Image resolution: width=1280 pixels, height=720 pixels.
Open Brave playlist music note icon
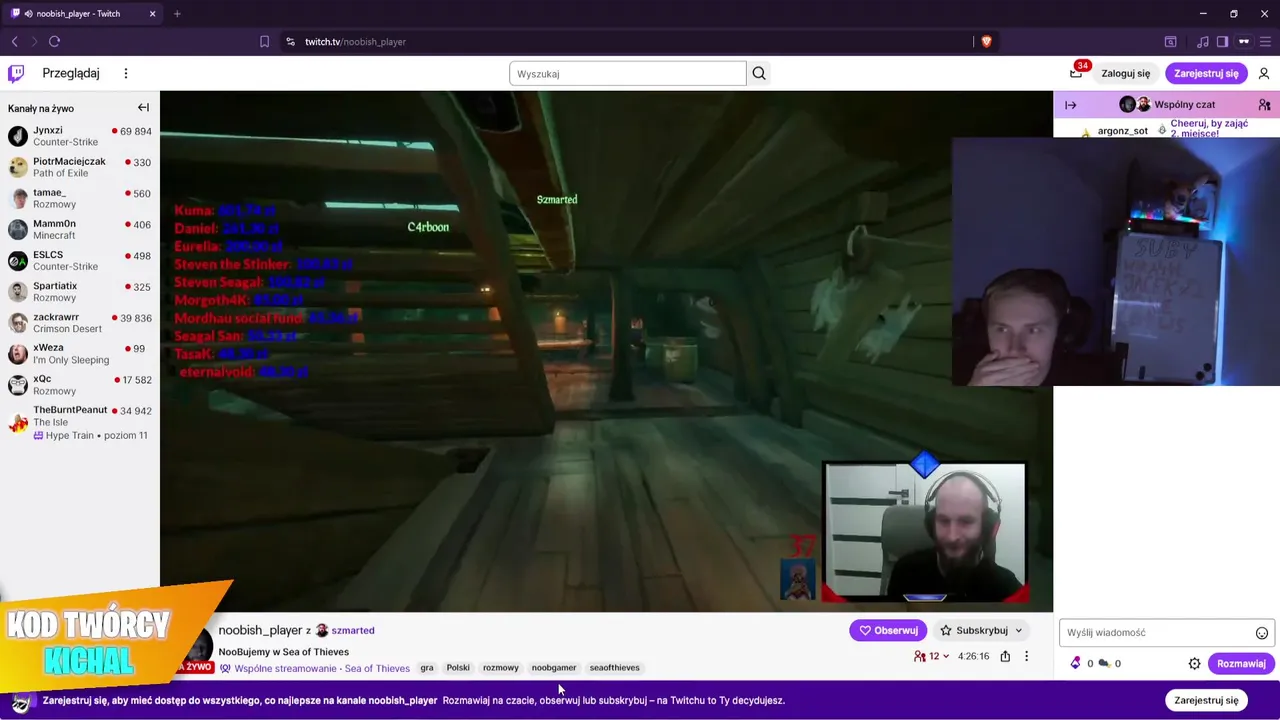(x=1202, y=41)
